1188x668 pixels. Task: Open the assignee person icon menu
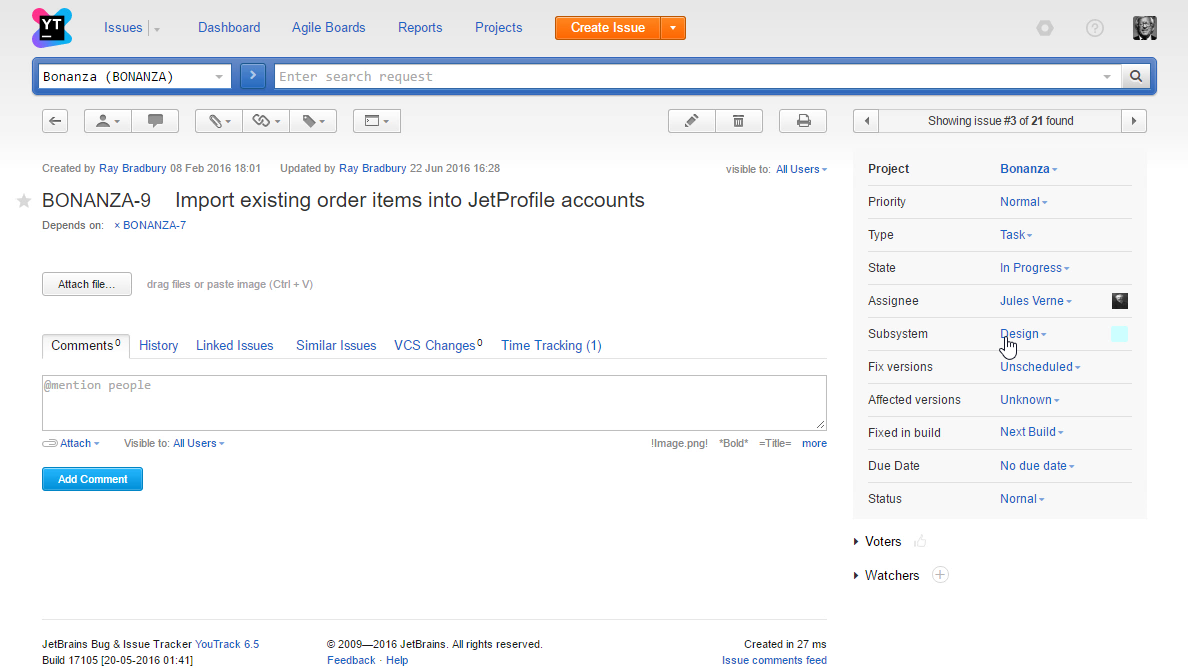[x=107, y=121]
